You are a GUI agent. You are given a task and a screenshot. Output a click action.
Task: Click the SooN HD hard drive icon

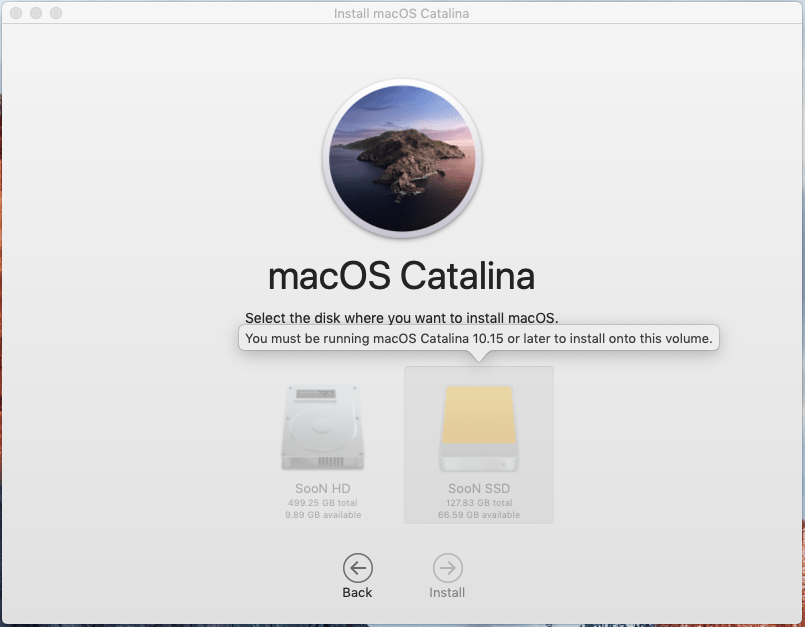click(322, 428)
